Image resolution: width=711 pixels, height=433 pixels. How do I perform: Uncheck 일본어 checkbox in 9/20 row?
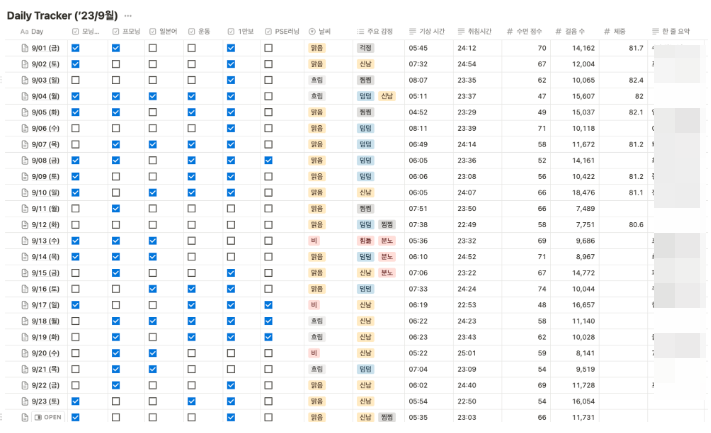coord(153,353)
